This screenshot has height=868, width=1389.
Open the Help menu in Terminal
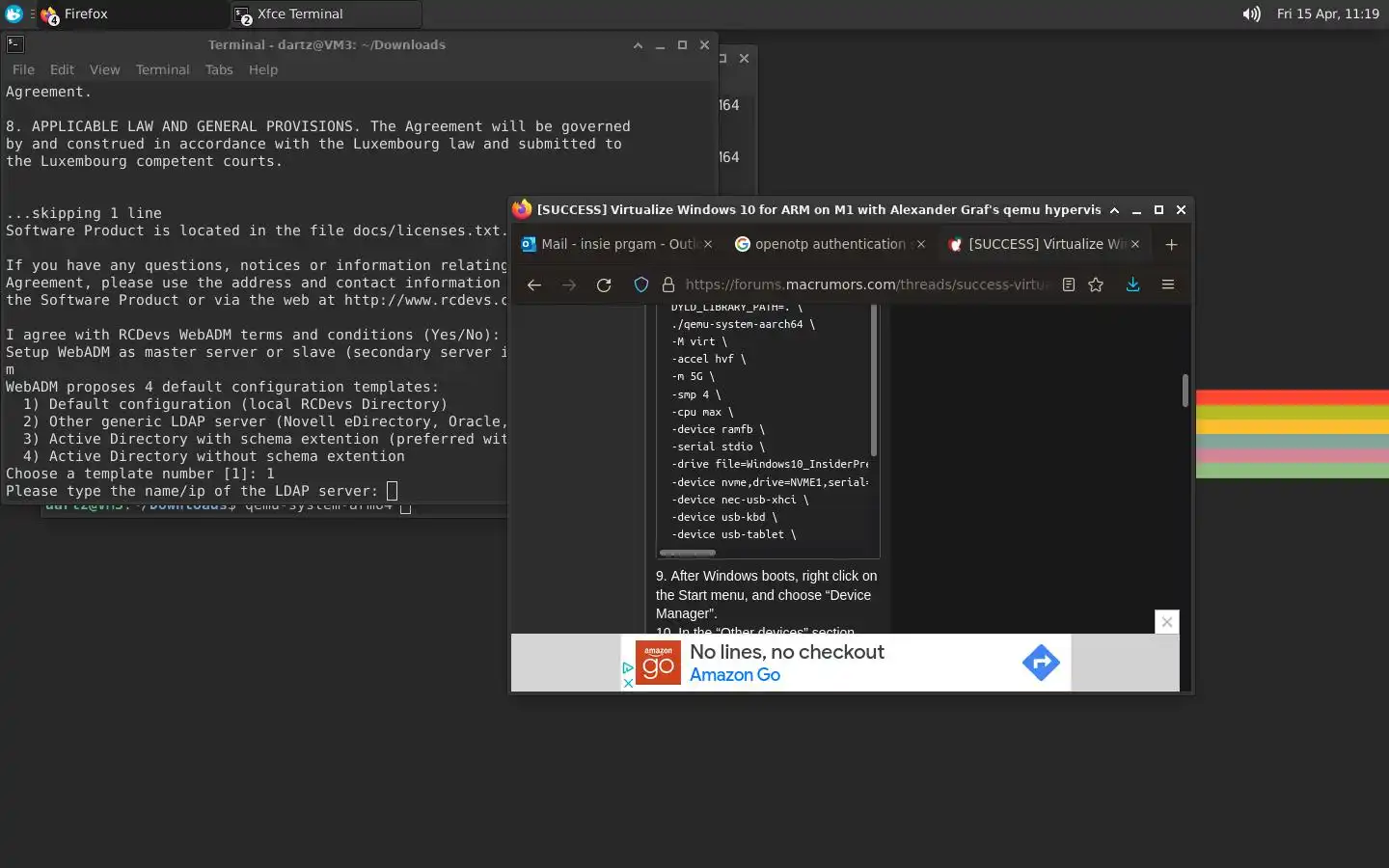tap(262, 69)
